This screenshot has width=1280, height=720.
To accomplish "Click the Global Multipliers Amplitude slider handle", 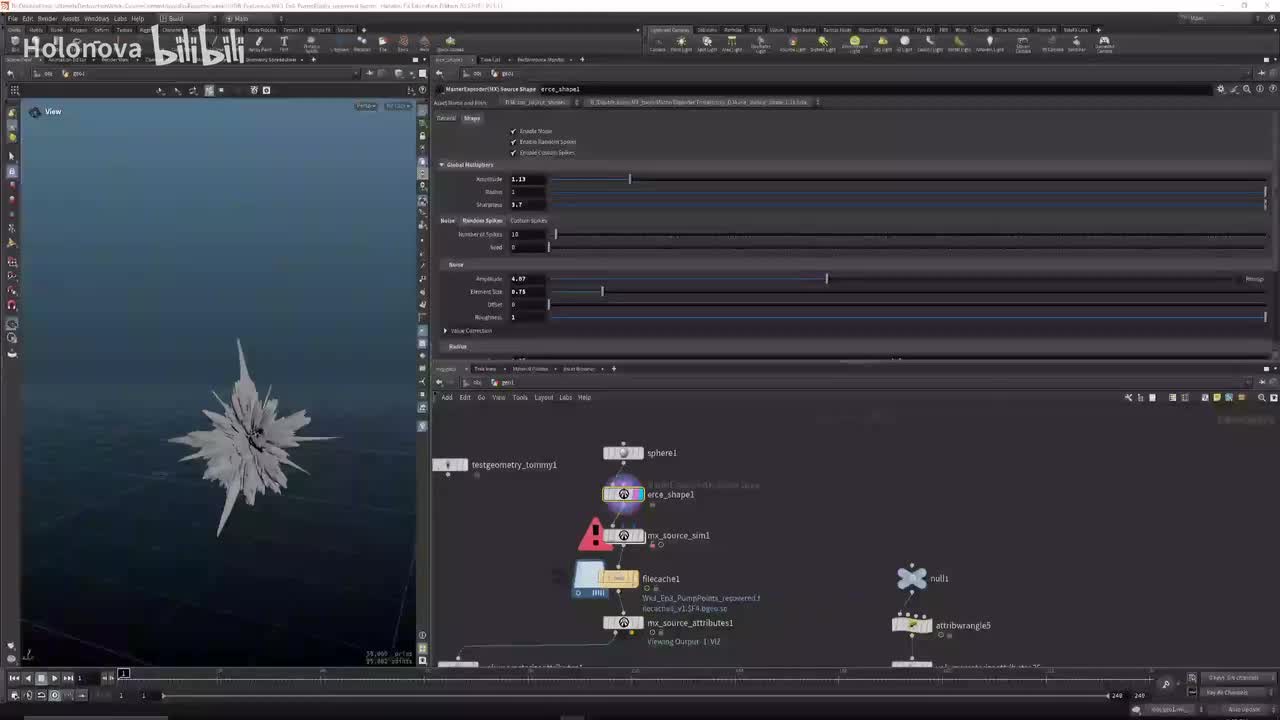I will click(630, 179).
